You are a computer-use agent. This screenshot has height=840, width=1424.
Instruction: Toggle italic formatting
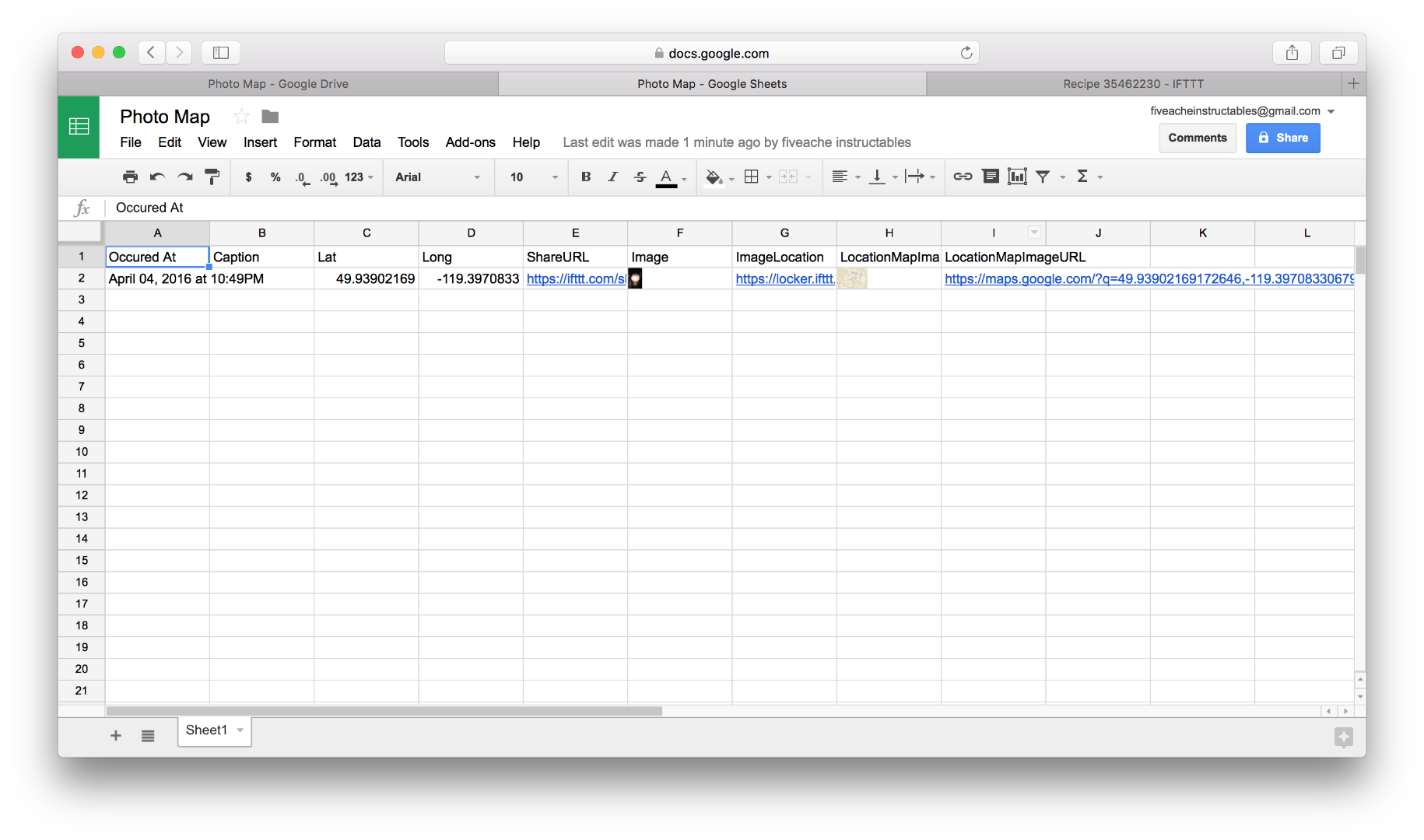point(612,177)
